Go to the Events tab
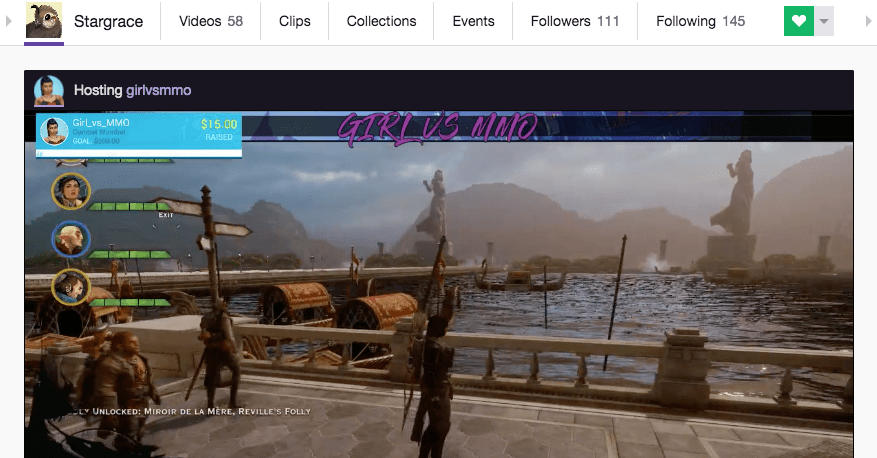The image size is (877, 458). click(x=473, y=21)
